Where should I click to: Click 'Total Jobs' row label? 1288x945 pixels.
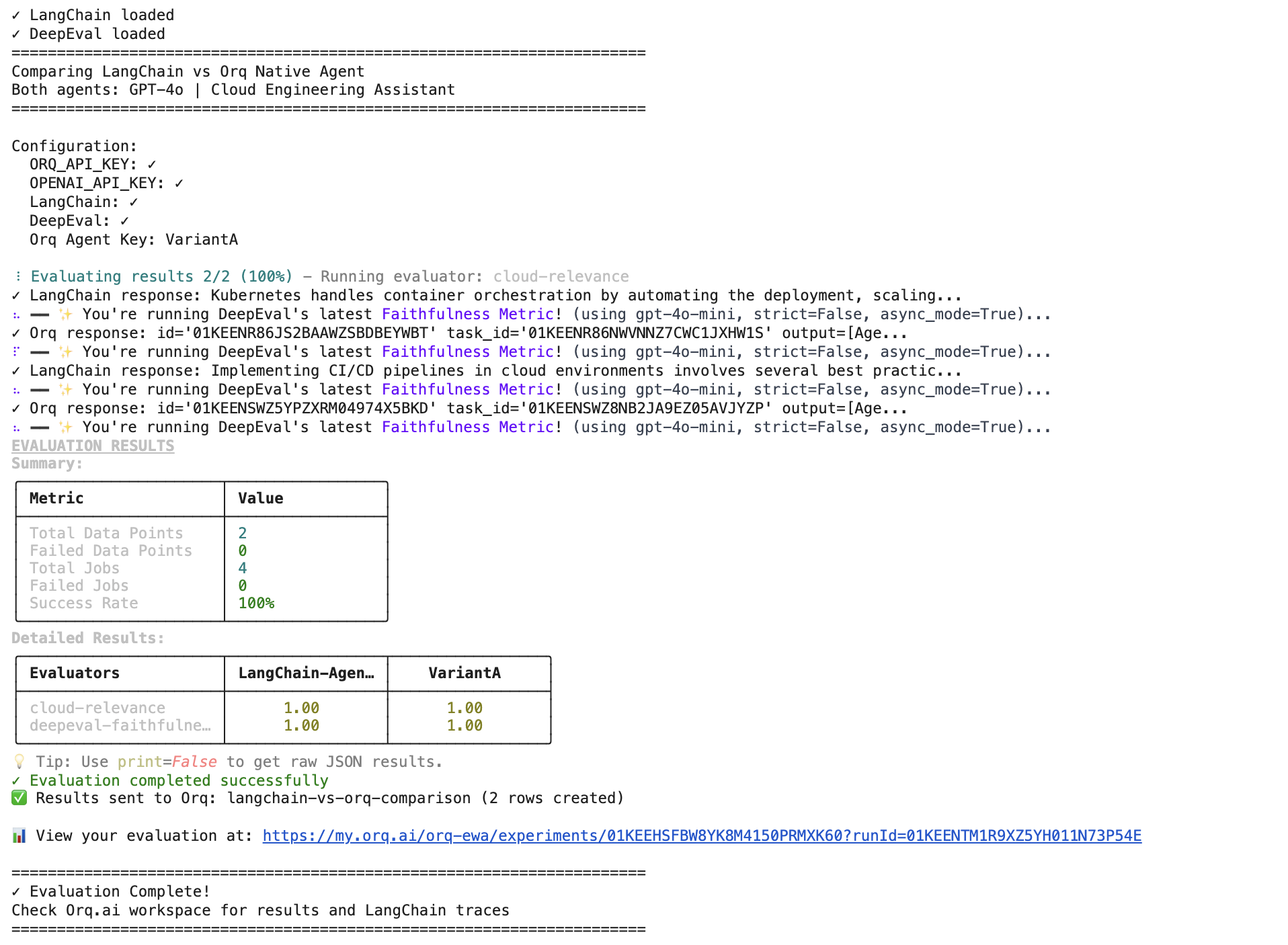click(75, 568)
